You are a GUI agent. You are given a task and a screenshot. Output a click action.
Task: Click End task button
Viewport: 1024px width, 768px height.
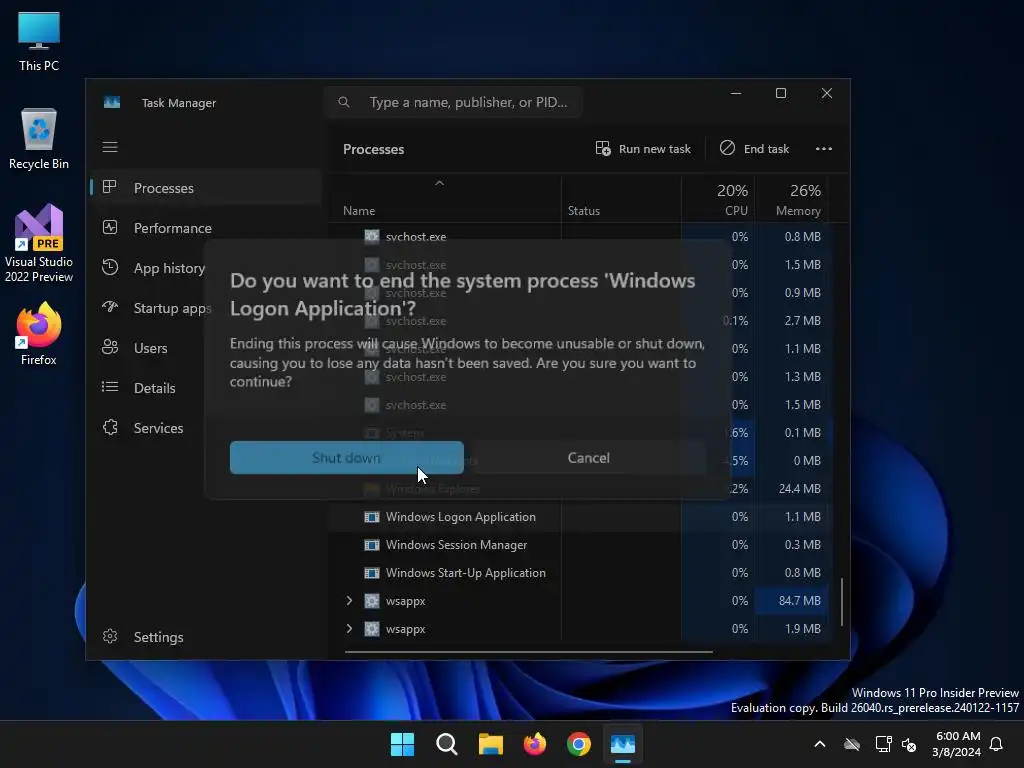(x=754, y=149)
